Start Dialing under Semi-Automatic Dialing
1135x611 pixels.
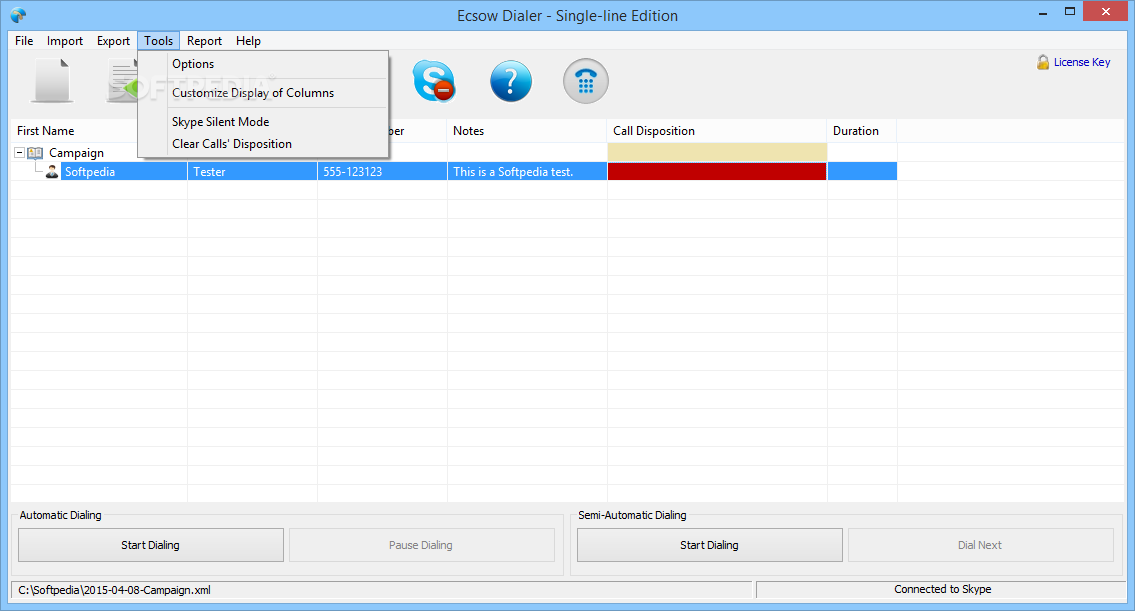(x=709, y=545)
